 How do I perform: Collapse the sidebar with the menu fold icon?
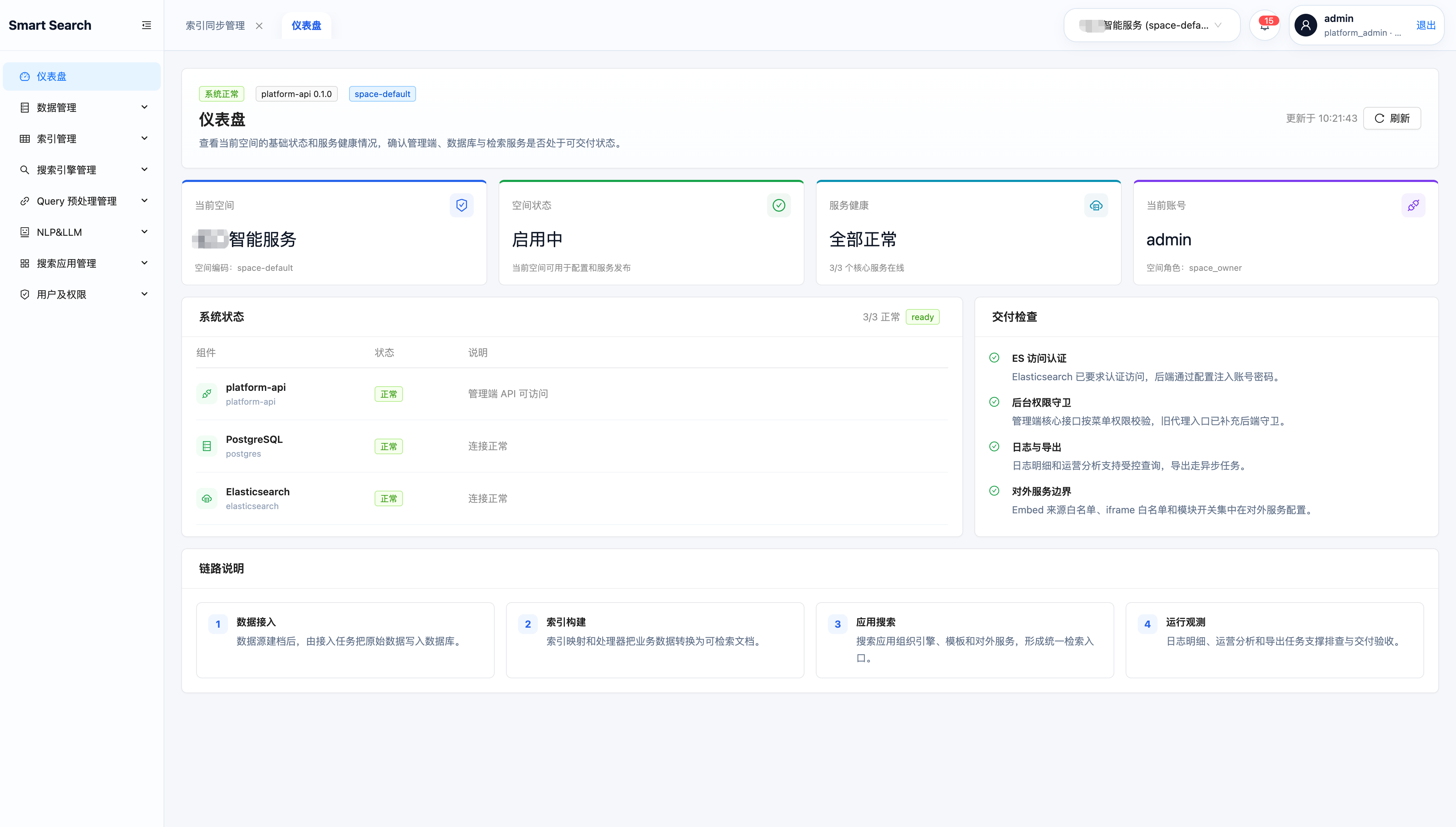click(x=147, y=25)
